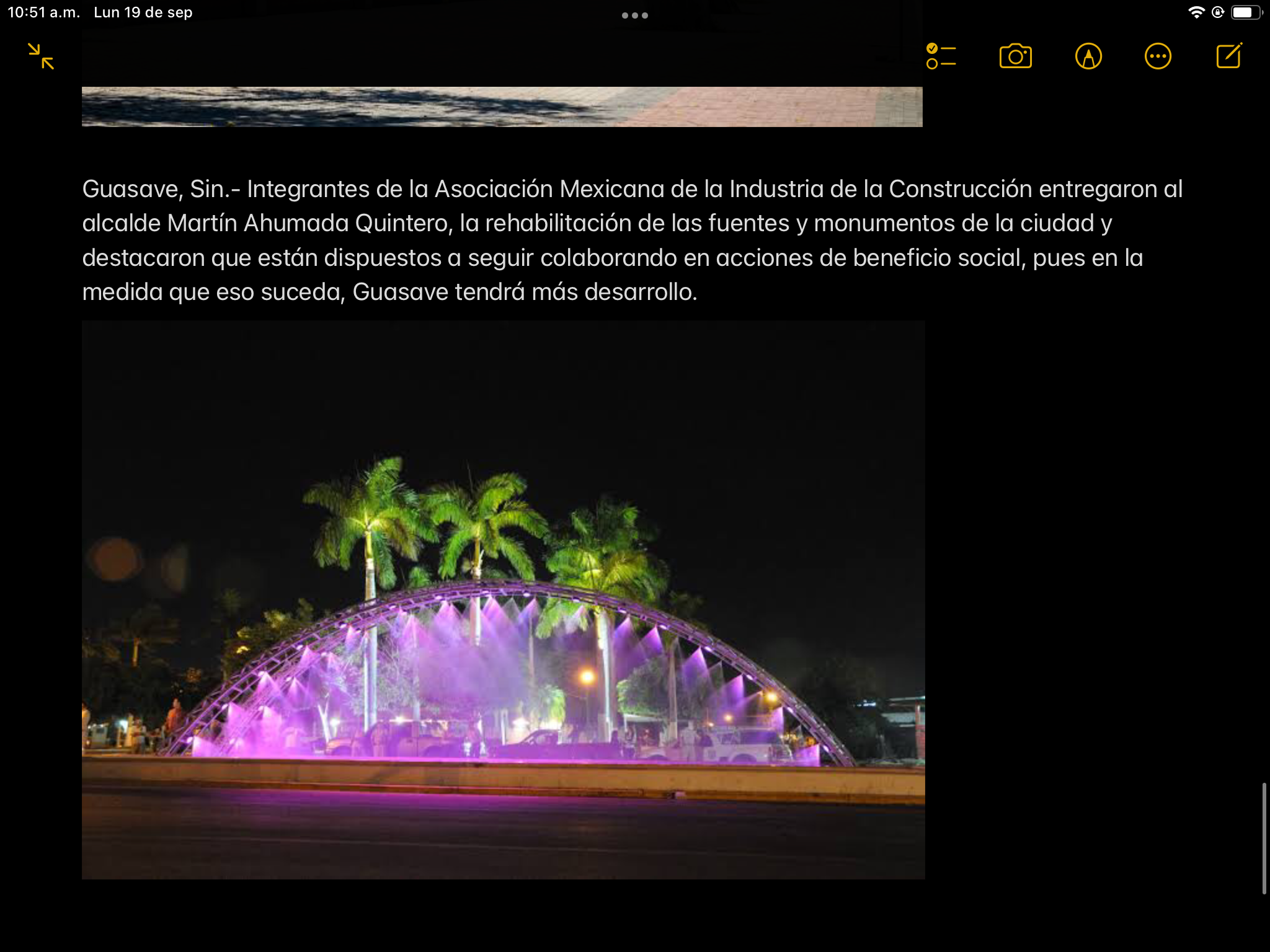1270x952 pixels.
Task: Tap the rotation lock status icon
Action: pos(1217,12)
